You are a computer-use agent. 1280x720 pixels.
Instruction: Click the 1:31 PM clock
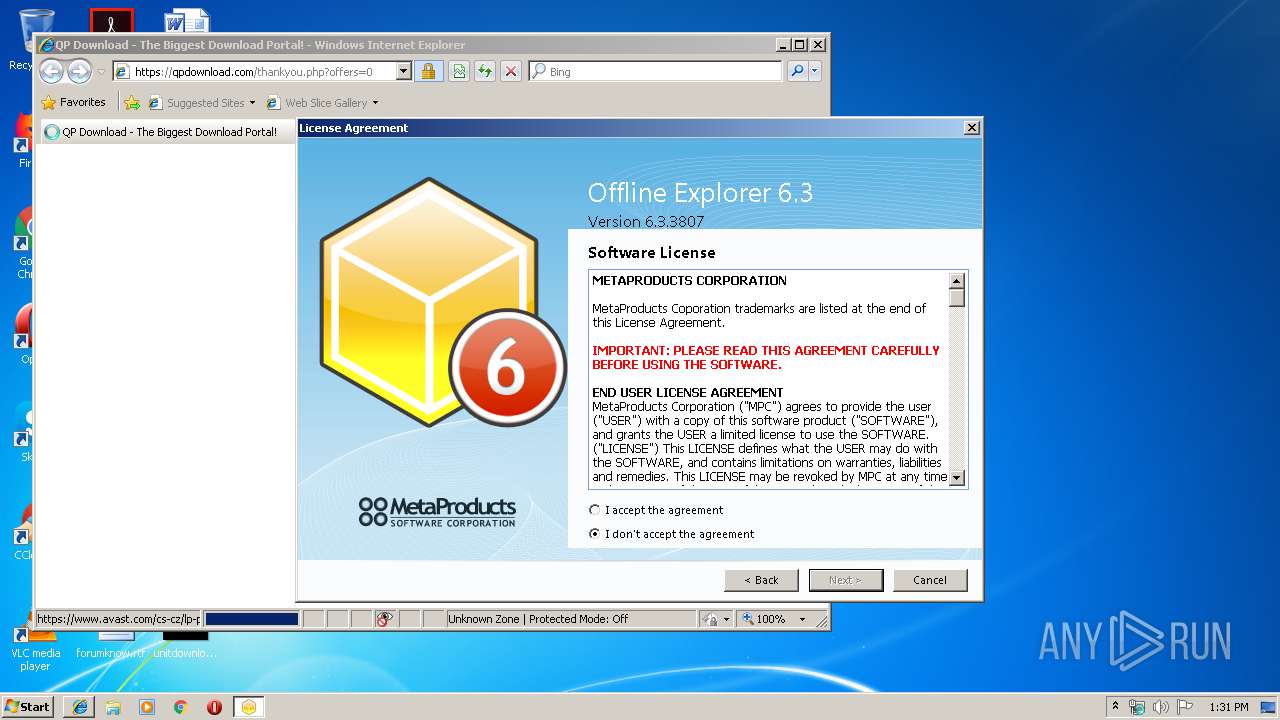(x=1229, y=707)
